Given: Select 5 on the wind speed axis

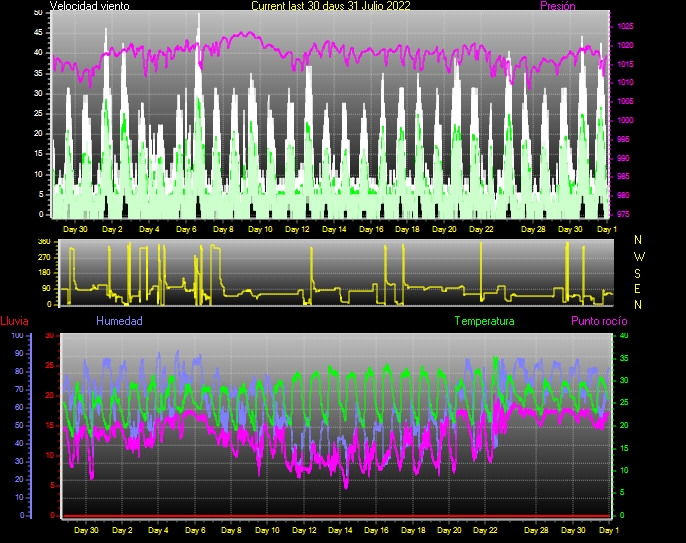Looking at the screenshot, I should (x=41, y=194).
